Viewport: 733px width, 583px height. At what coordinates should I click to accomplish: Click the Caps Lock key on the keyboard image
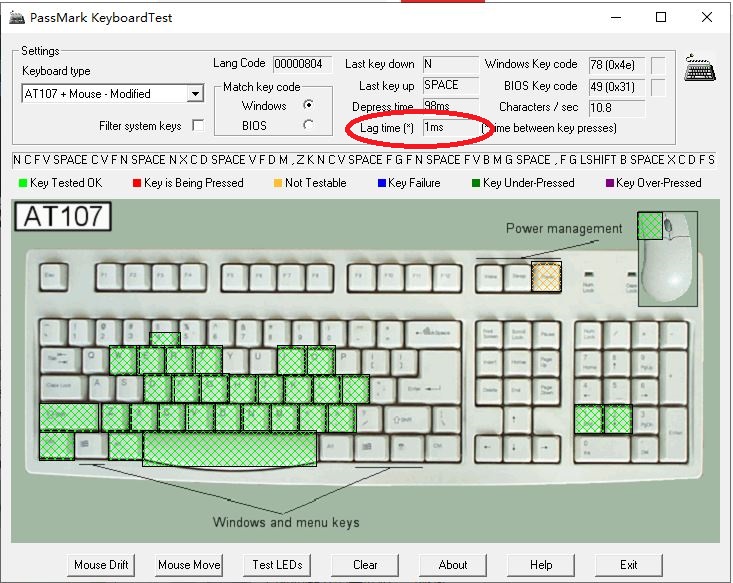(x=64, y=387)
